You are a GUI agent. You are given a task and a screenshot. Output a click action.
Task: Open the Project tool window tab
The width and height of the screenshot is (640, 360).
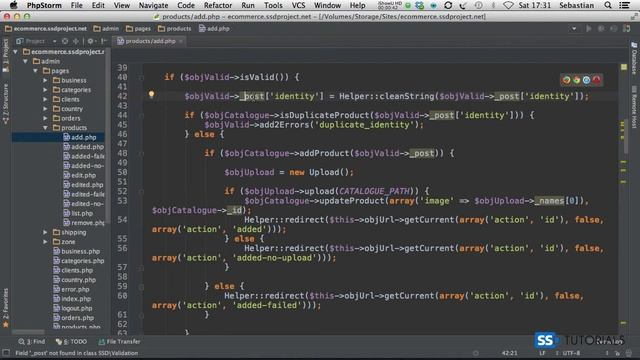click(5, 56)
